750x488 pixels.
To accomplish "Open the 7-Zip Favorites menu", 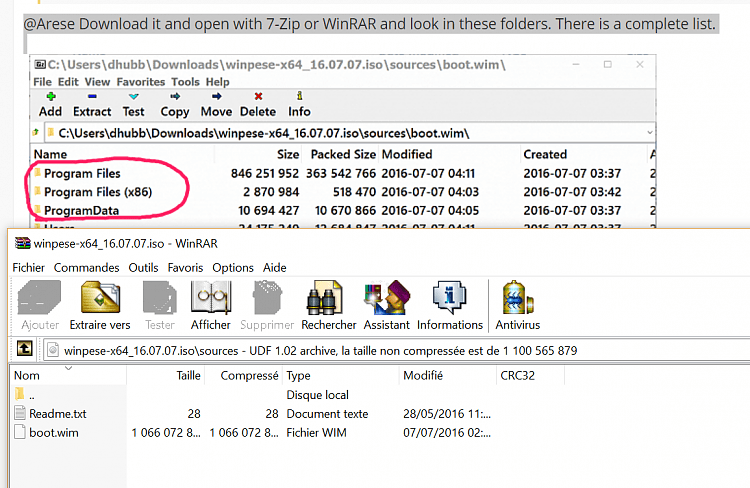I will [x=141, y=82].
